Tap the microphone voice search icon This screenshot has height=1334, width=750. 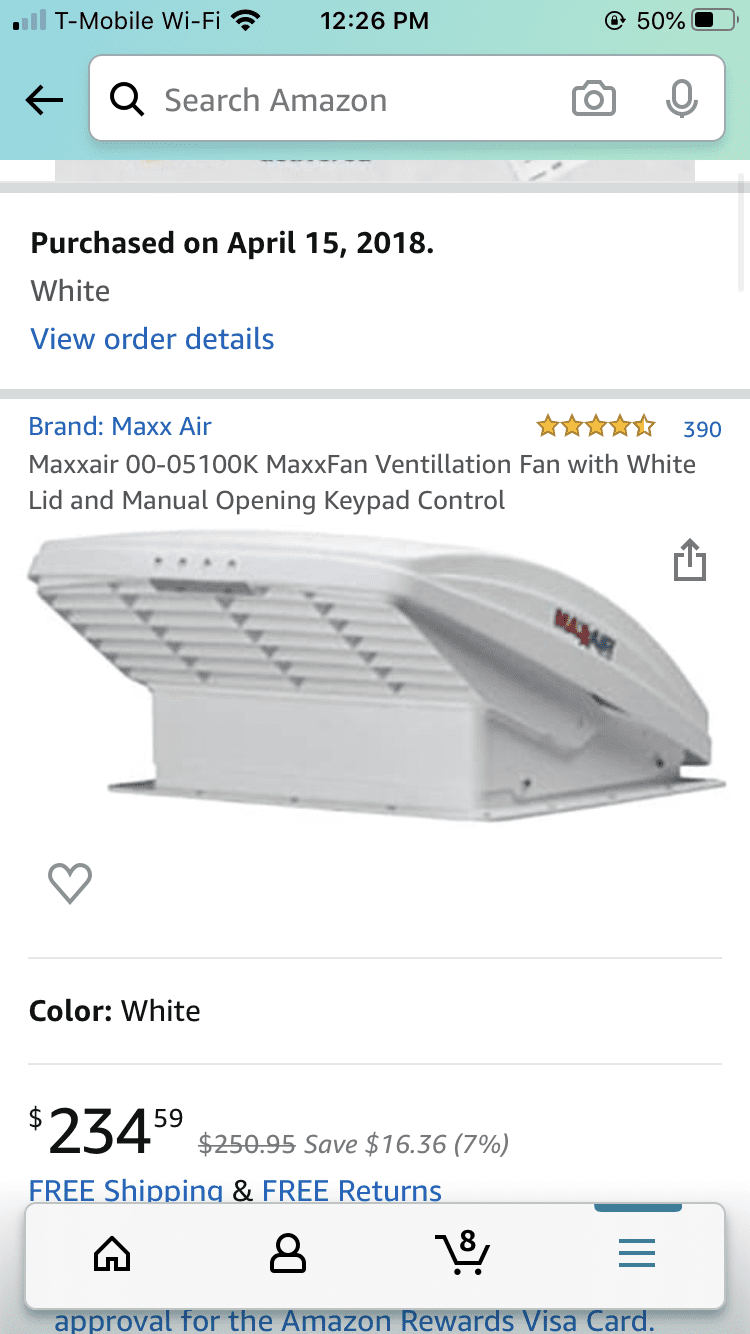(681, 100)
